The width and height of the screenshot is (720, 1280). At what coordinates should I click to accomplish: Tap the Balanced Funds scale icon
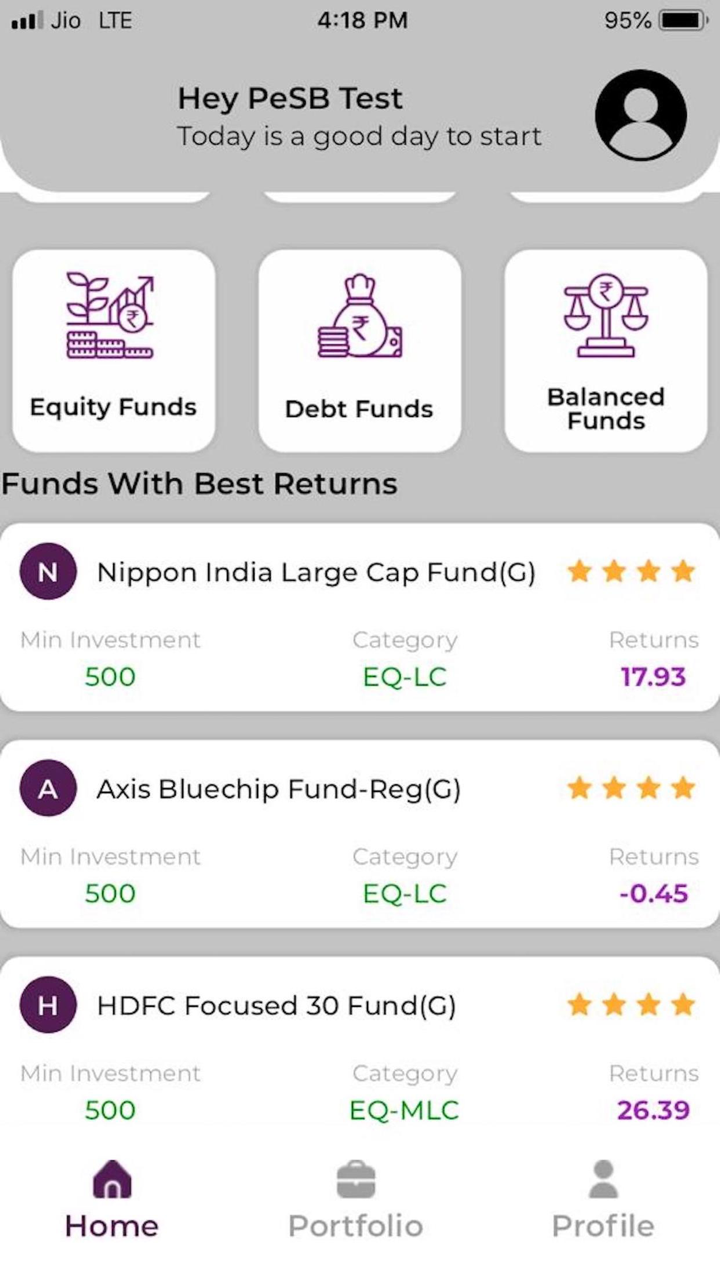pos(606,315)
